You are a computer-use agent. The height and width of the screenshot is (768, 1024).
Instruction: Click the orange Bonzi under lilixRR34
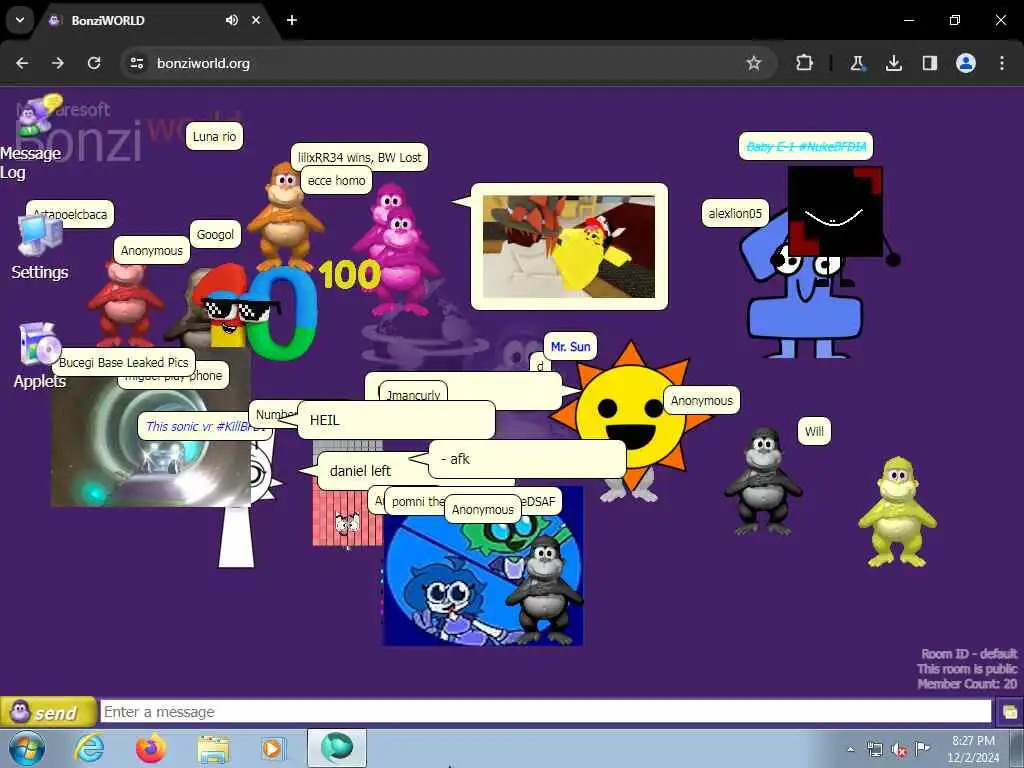pyautogui.click(x=285, y=219)
